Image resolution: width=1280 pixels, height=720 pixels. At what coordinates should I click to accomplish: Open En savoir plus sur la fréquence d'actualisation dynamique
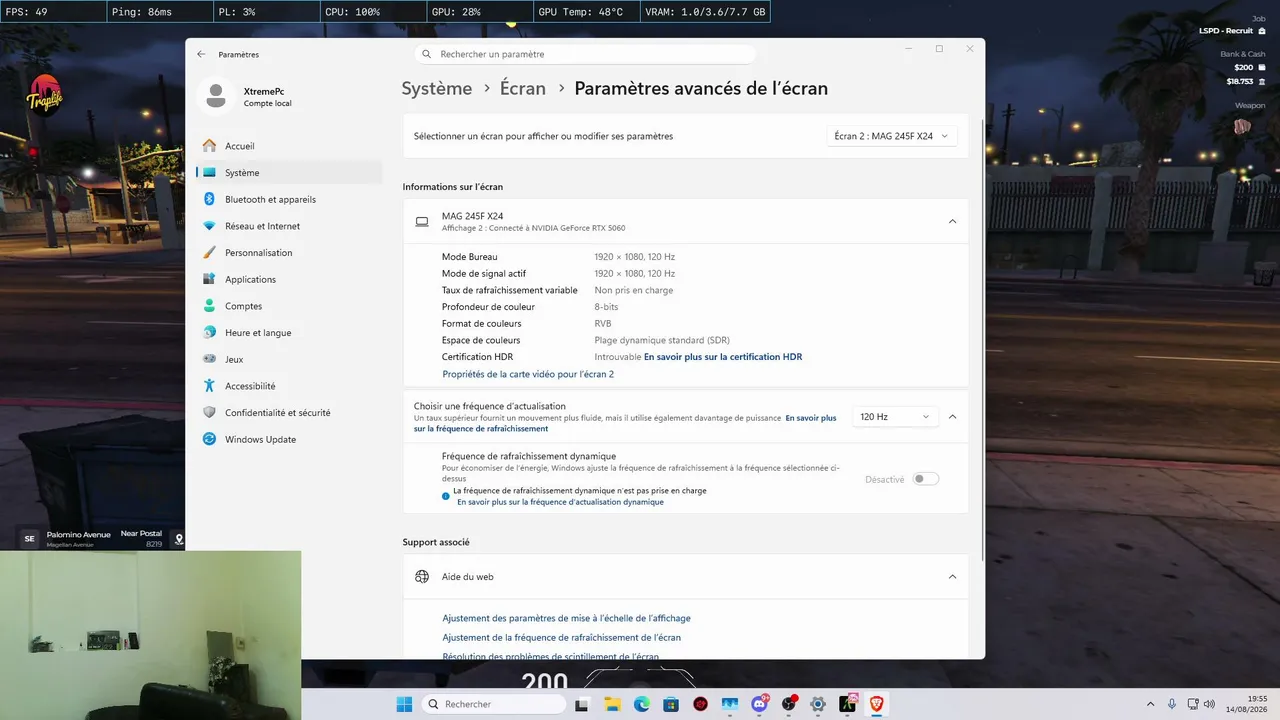(560, 502)
